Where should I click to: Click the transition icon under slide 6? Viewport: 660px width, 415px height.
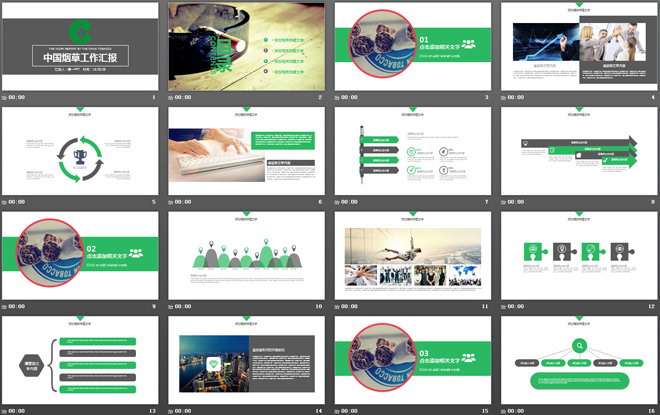point(172,201)
